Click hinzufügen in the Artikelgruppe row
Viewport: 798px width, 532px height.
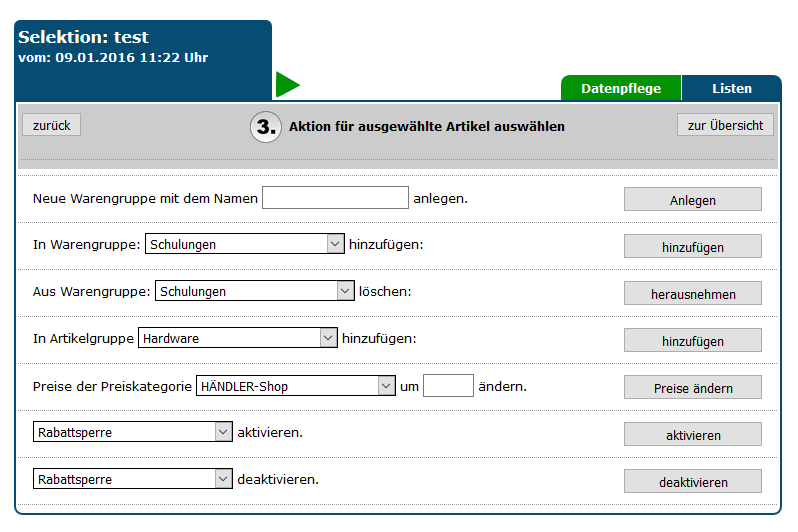[x=692, y=341]
